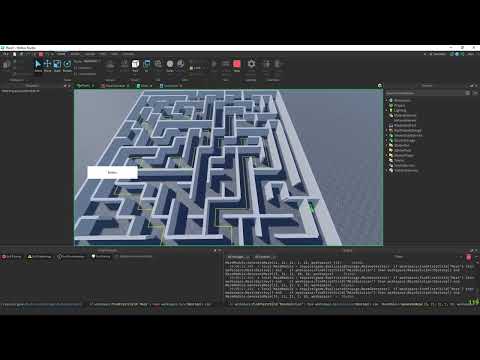Select ReplicatedFirst in the Explorer tree

(x=402, y=125)
